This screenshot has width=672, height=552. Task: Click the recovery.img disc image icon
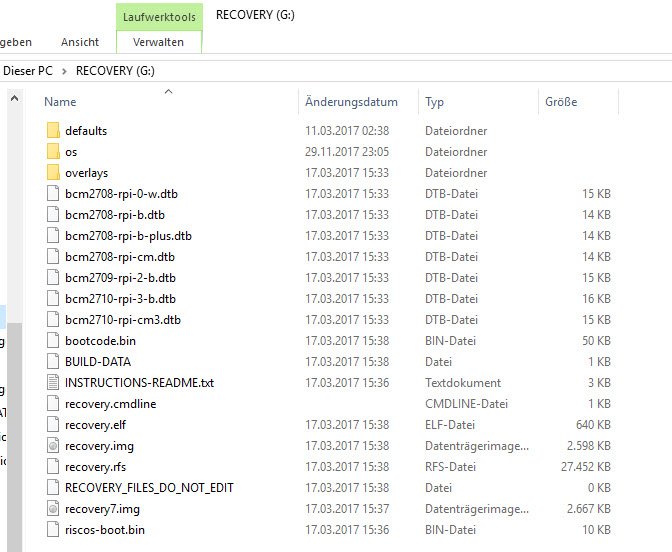tap(53, 445)
